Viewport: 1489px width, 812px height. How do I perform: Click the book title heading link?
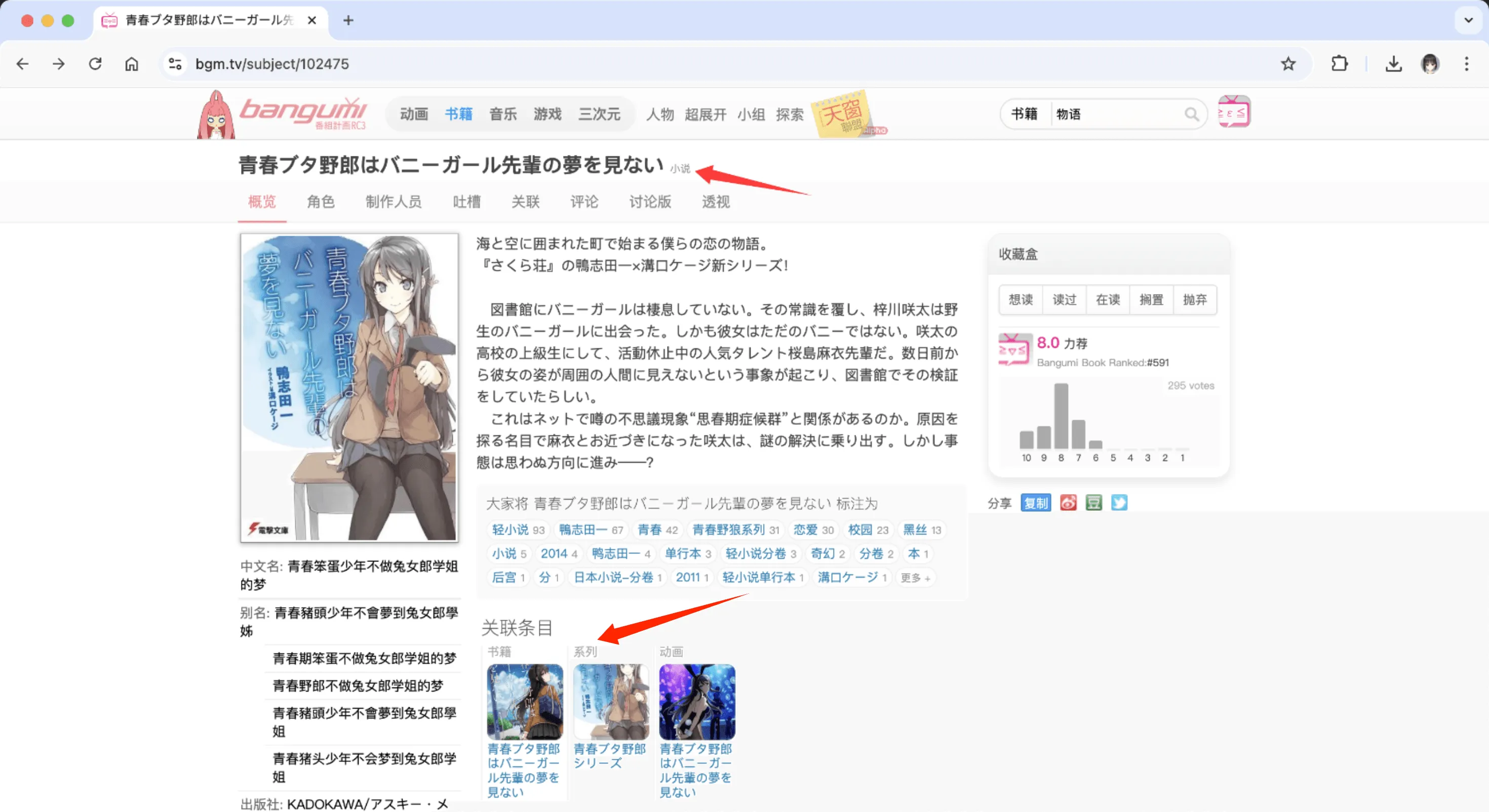451,165
